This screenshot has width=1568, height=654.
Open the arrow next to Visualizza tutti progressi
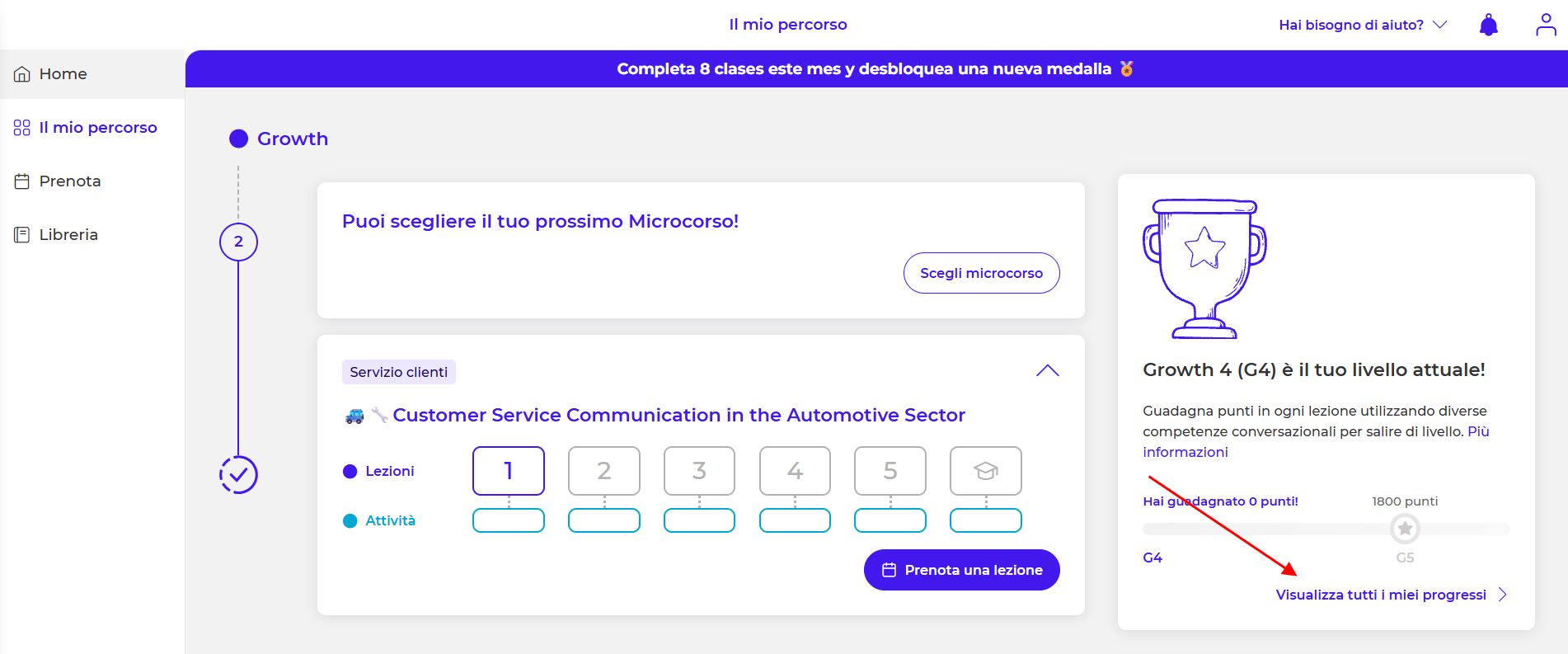tap(1502, 595)
